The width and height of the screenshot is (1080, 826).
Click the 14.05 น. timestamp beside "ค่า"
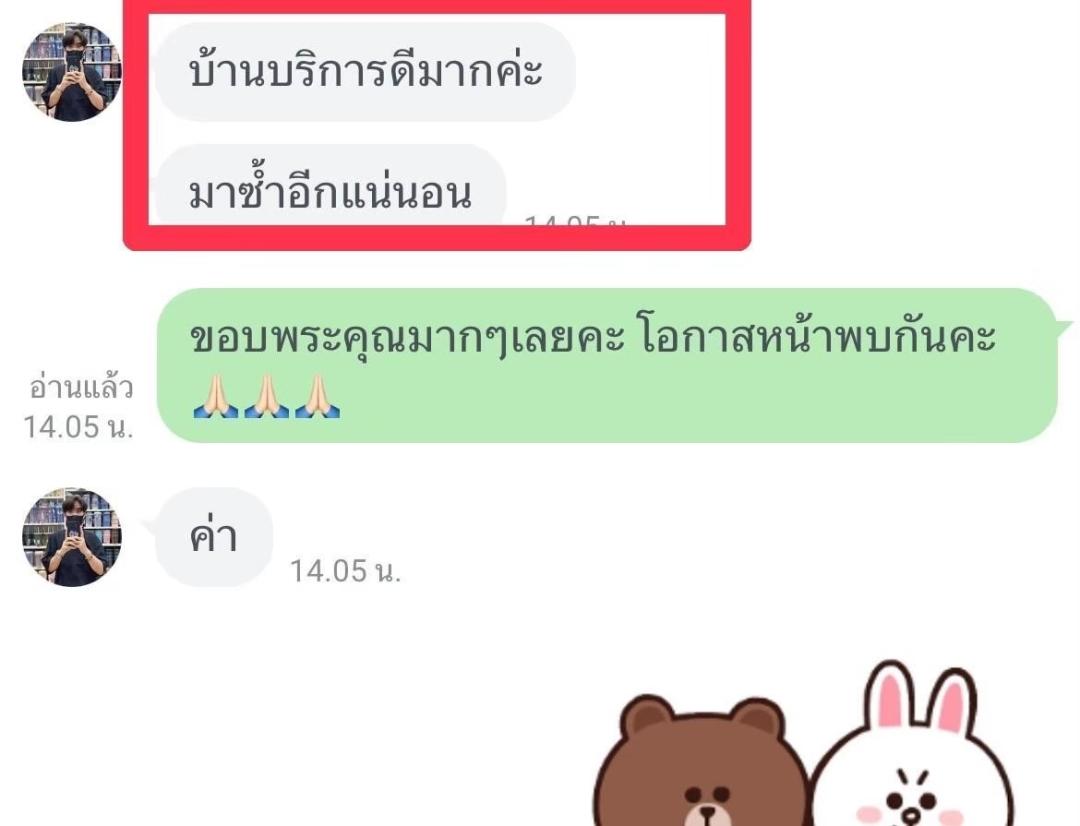coord(345,571)
